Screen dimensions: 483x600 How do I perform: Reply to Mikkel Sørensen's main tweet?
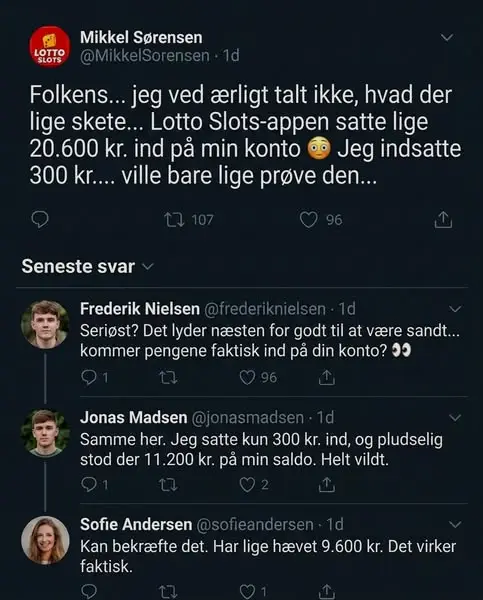pyautogui.click(x=39, y=220)
